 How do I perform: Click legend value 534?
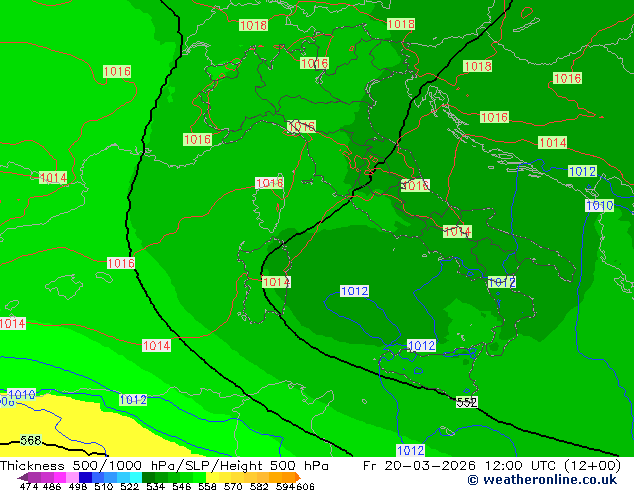point(155,486)
